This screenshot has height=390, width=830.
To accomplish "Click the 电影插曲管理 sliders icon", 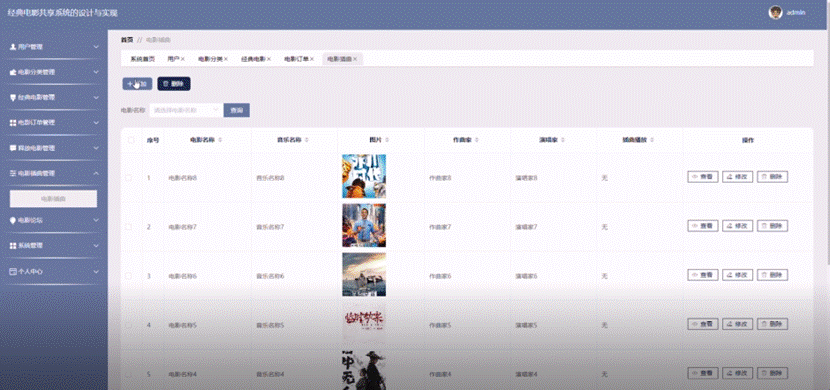I will 13,173.
